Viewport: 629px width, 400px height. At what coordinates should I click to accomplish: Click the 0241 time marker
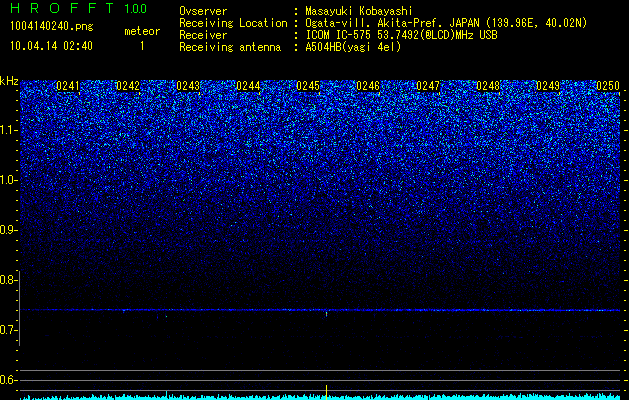68,86
